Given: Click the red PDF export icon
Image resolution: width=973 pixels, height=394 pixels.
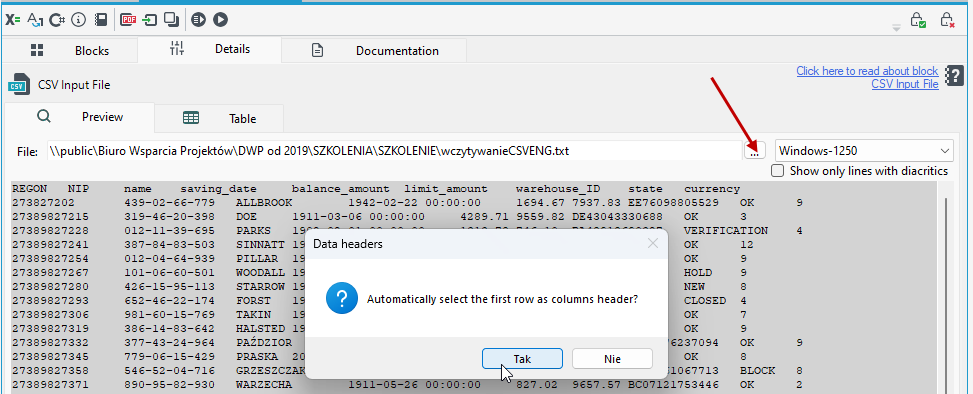Looking at the screenshot, I should [x=128, y=20].
